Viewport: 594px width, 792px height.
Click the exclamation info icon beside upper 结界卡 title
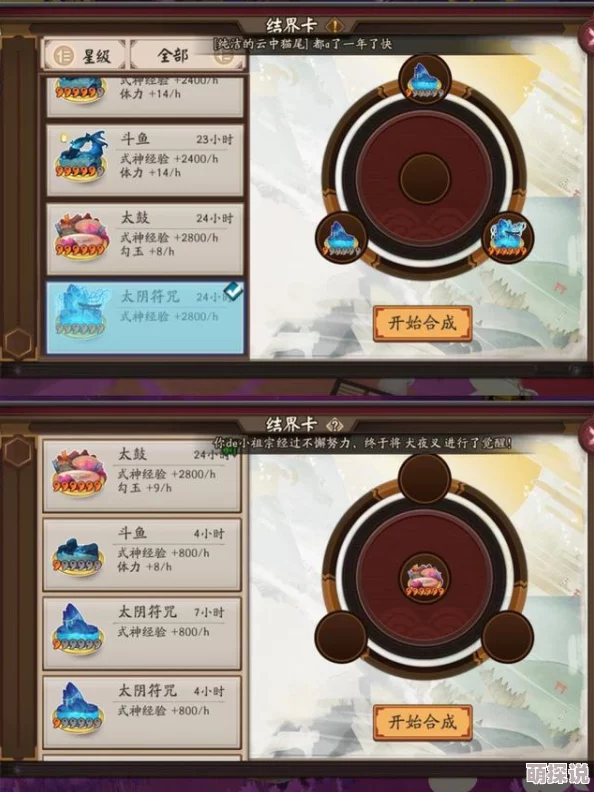tap(334, 25)
